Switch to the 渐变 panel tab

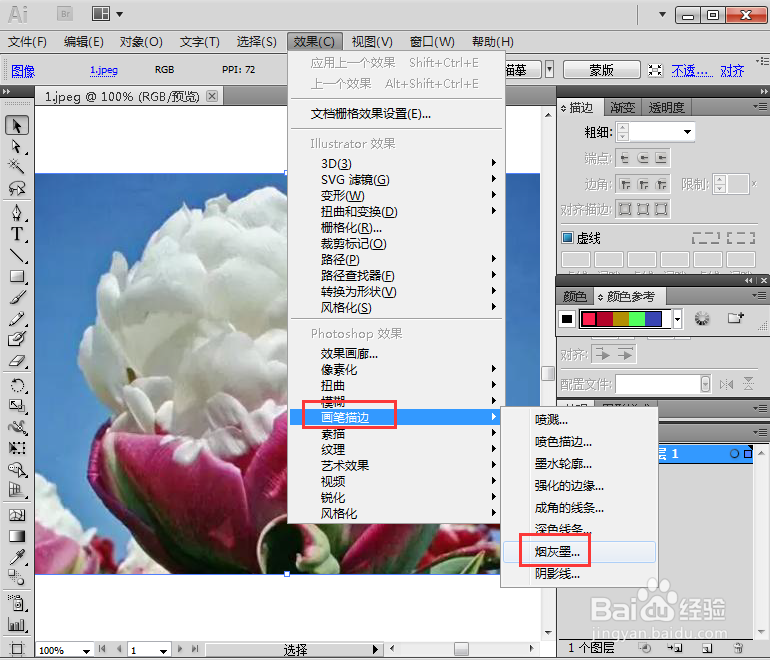point(622,107)
